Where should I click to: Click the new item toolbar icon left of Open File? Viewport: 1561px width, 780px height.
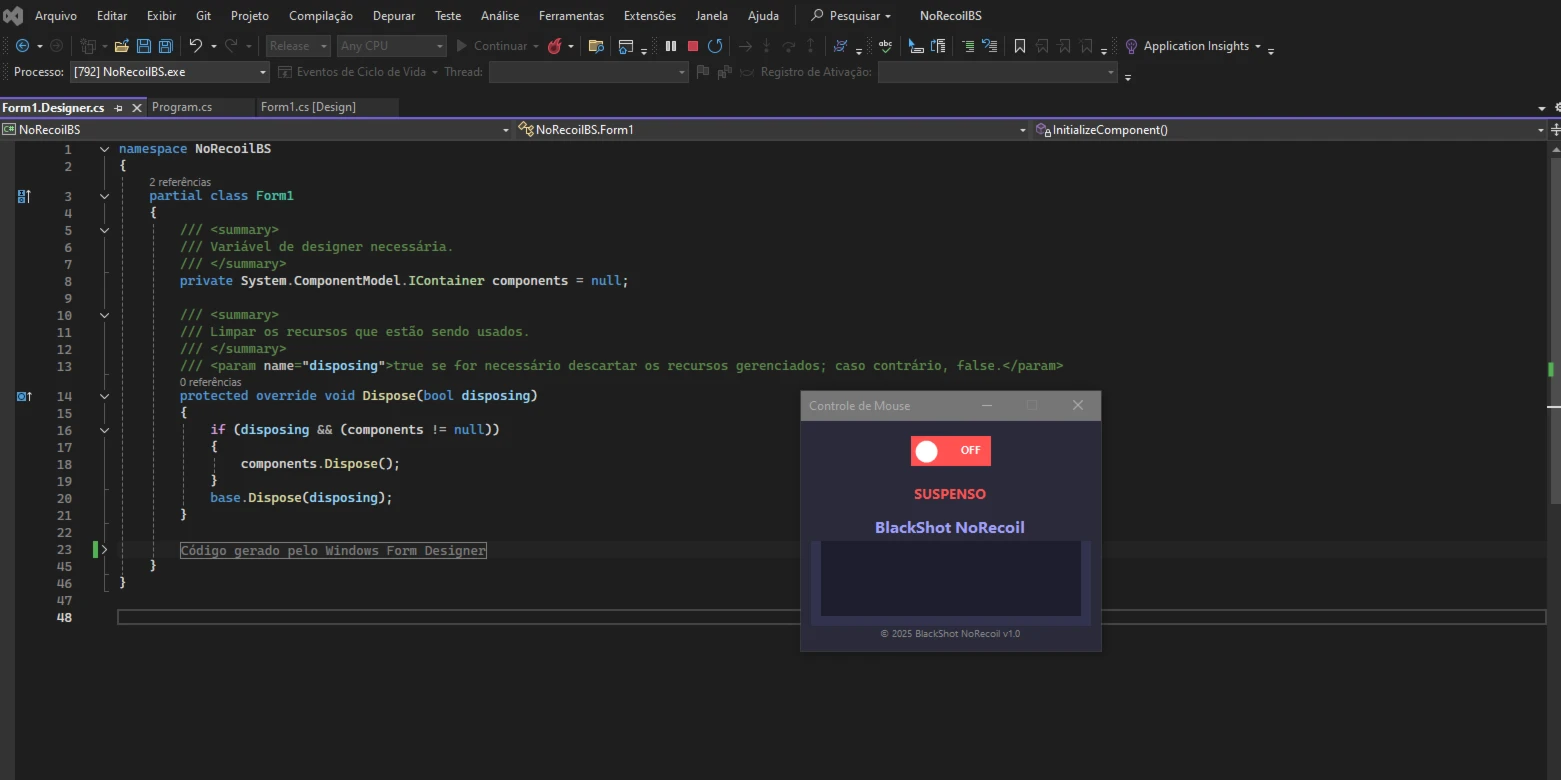pos(88,46)
